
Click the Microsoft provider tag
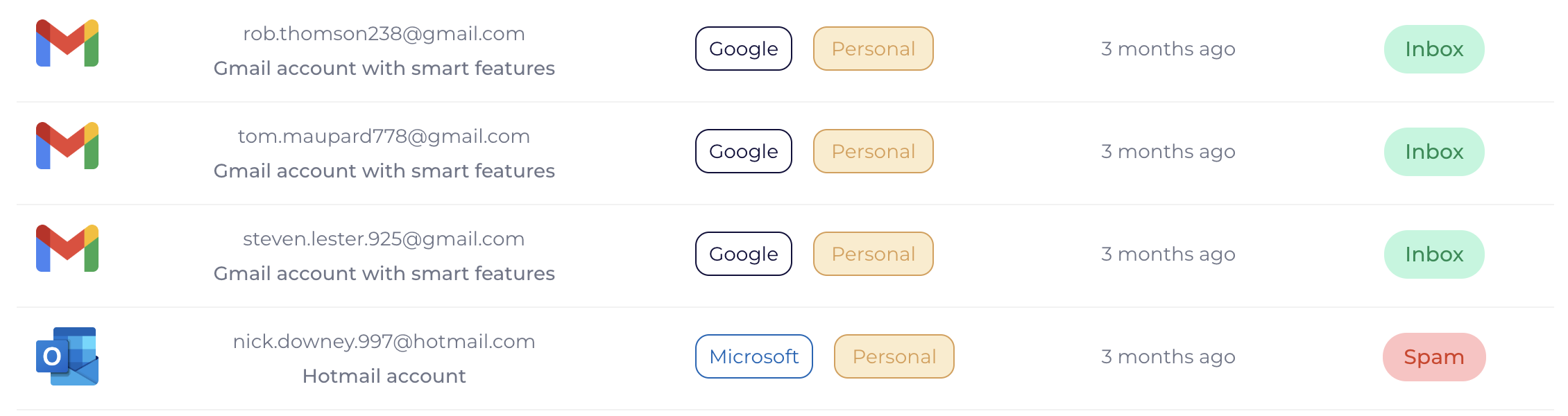click(x=753, y=356)
